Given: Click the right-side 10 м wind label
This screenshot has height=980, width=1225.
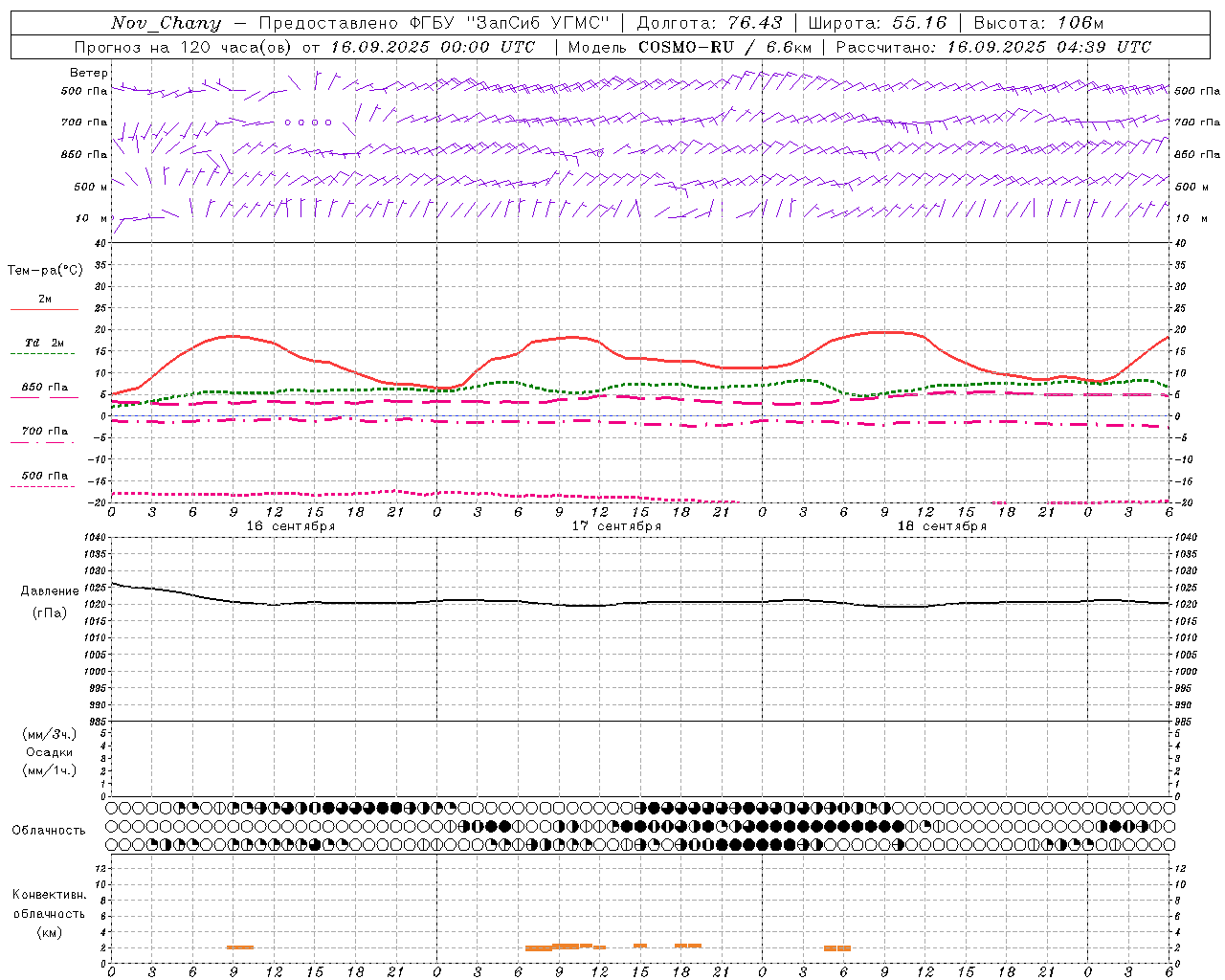Looking at the screenshot, I should (x=1190, y=218).
